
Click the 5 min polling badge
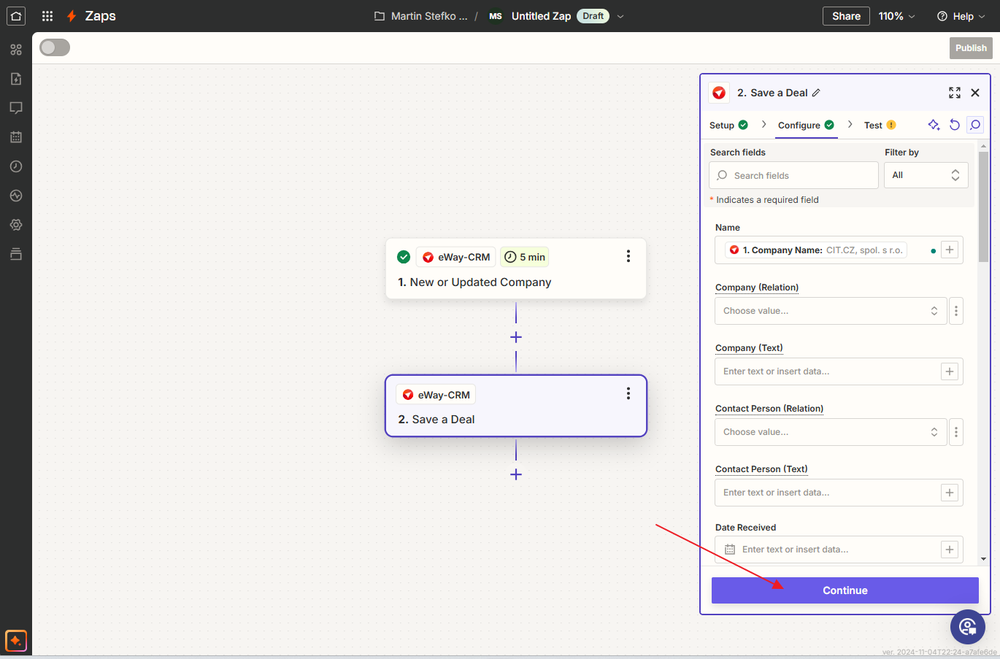coord(524,257)
